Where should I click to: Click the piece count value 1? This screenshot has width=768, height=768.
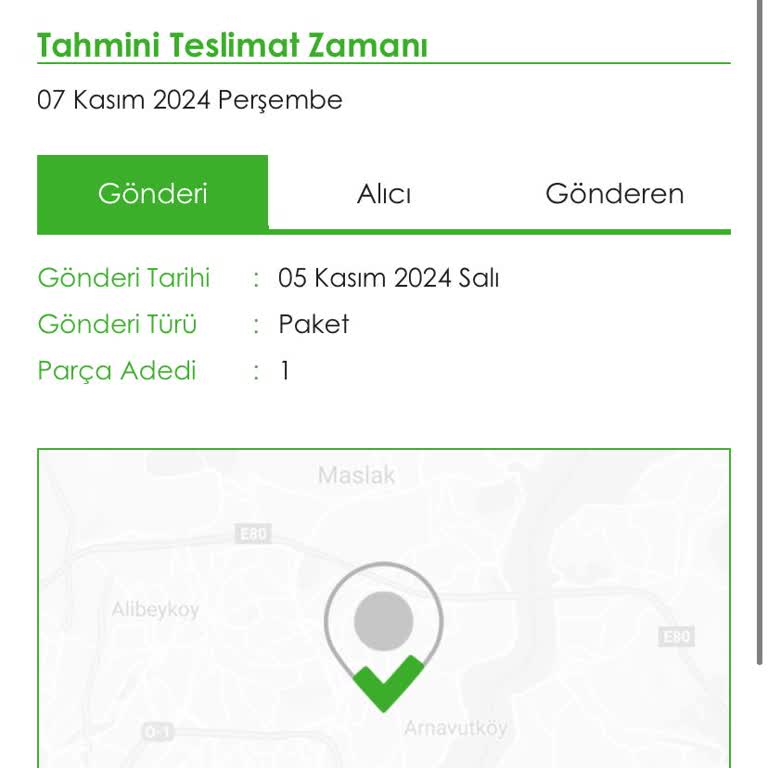(285, 371)
